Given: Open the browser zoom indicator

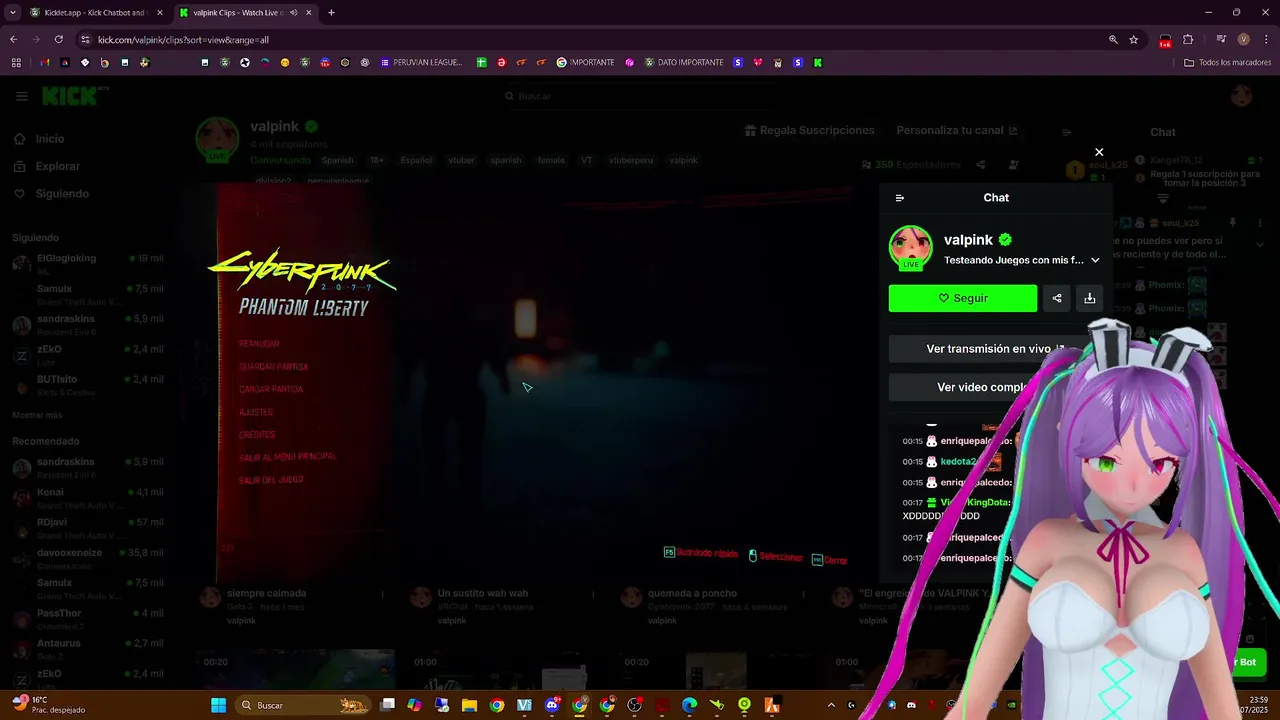Looking at the screenshot, I should coord(1113,40).
